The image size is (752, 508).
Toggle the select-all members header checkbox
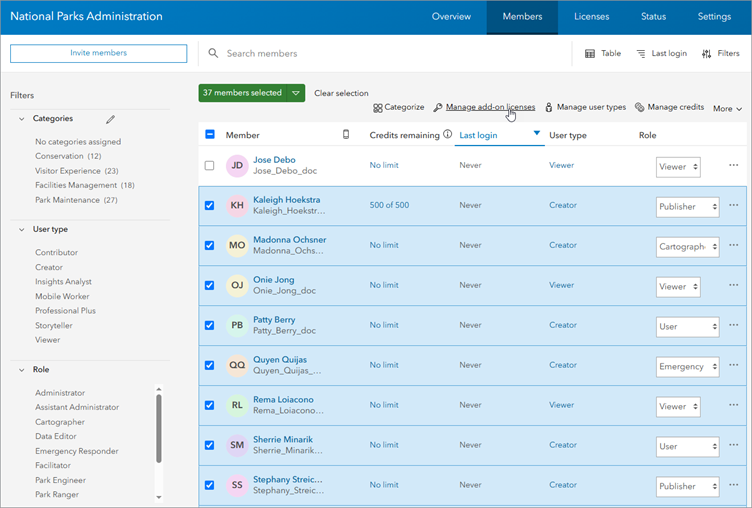[x=210, y=135]
